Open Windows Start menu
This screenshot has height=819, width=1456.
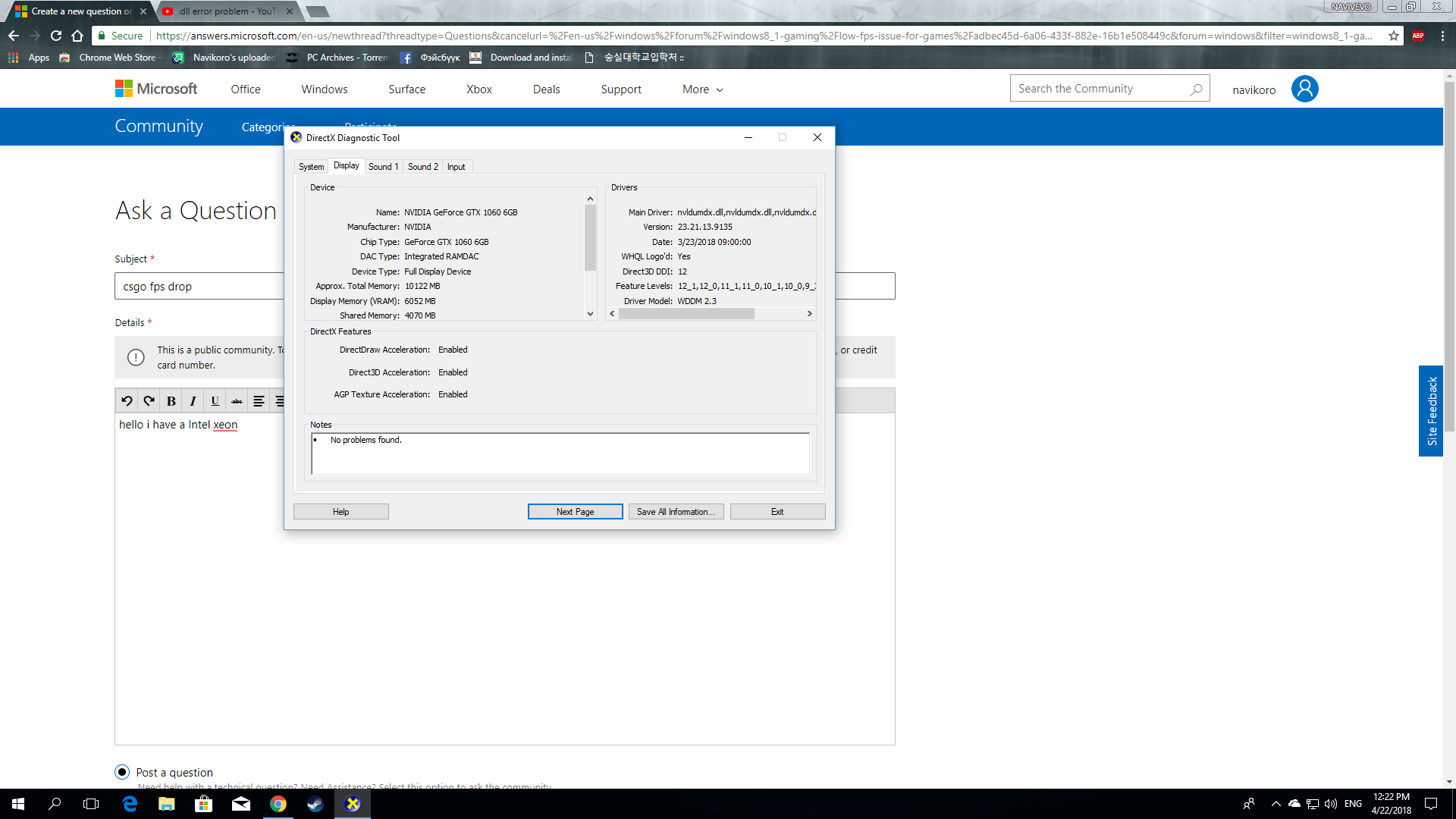pos(18,804)
